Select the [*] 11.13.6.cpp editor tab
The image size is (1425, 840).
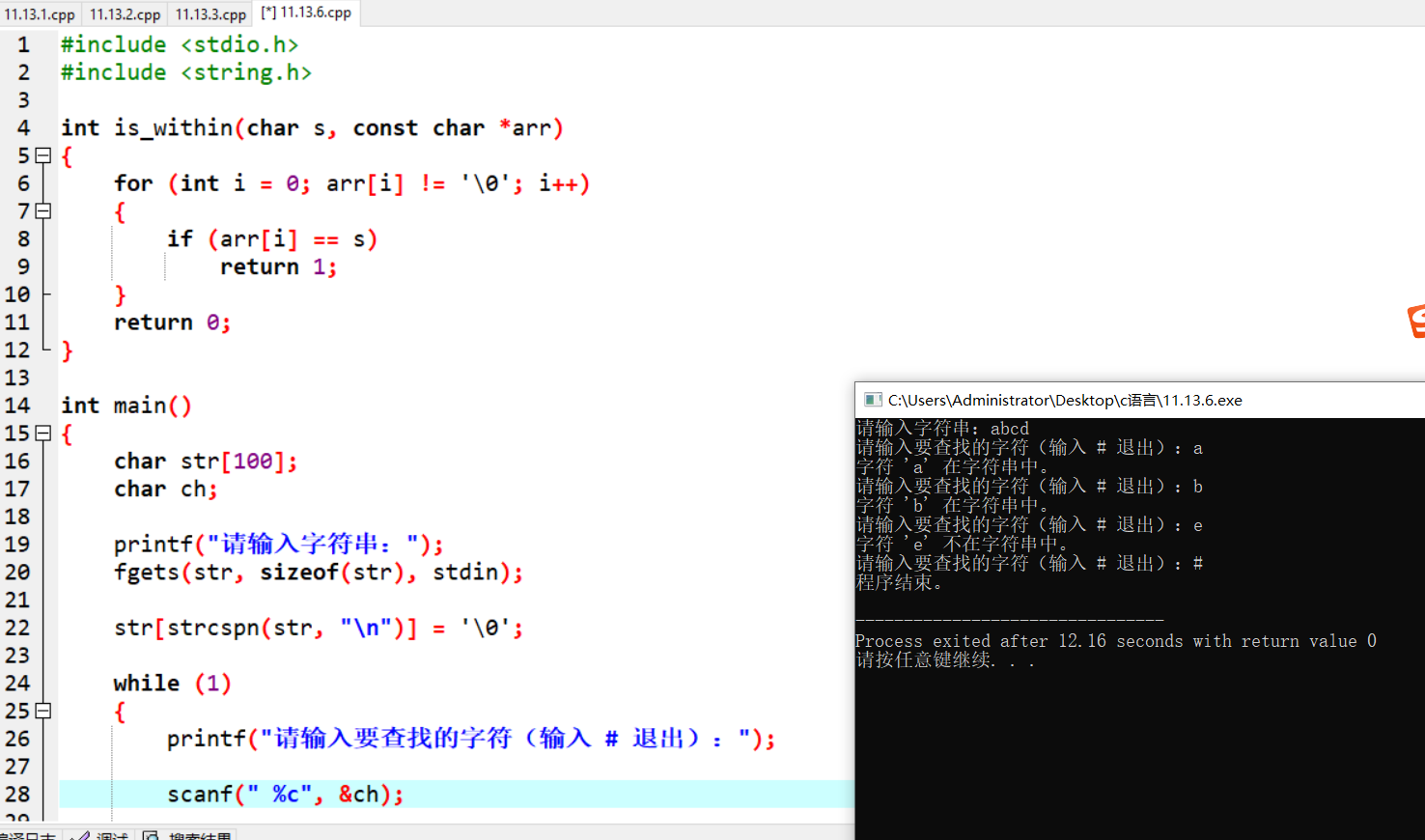click(x=306, y=13)
